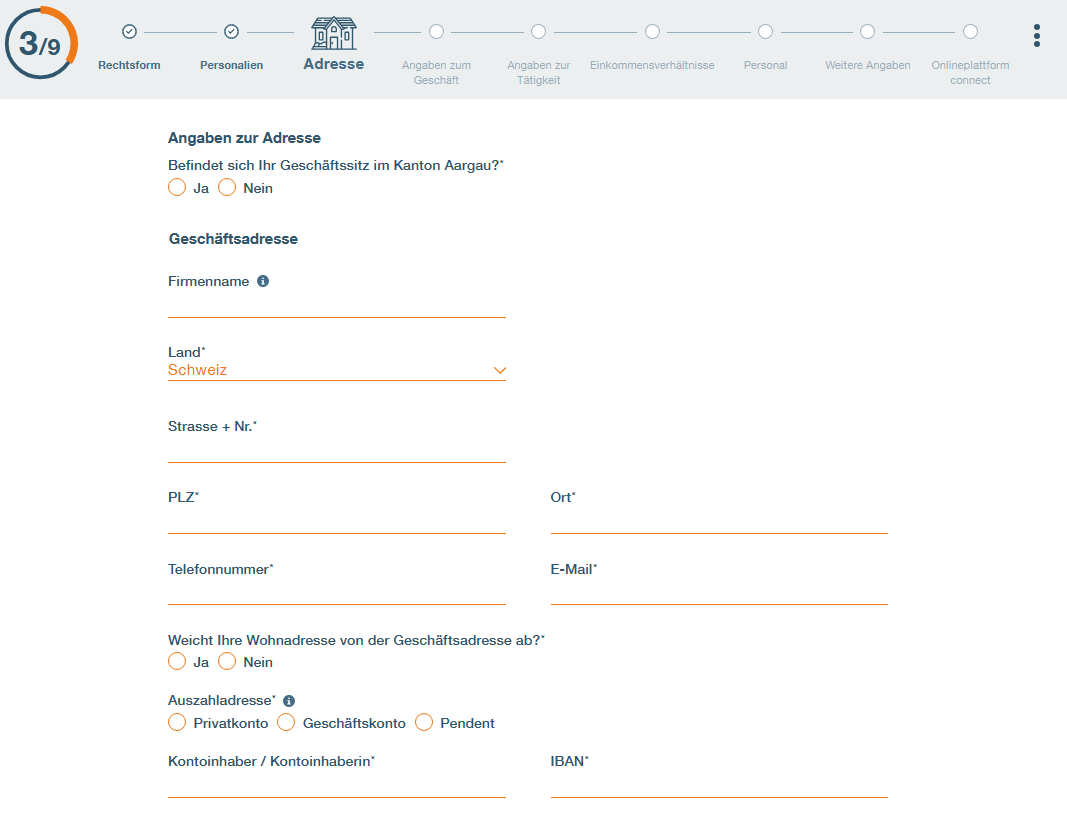This screenshot has width=1067, height=828.
Task: Click the completed Rechtsform checkmark icon
Action: click(x=129, y=32)
